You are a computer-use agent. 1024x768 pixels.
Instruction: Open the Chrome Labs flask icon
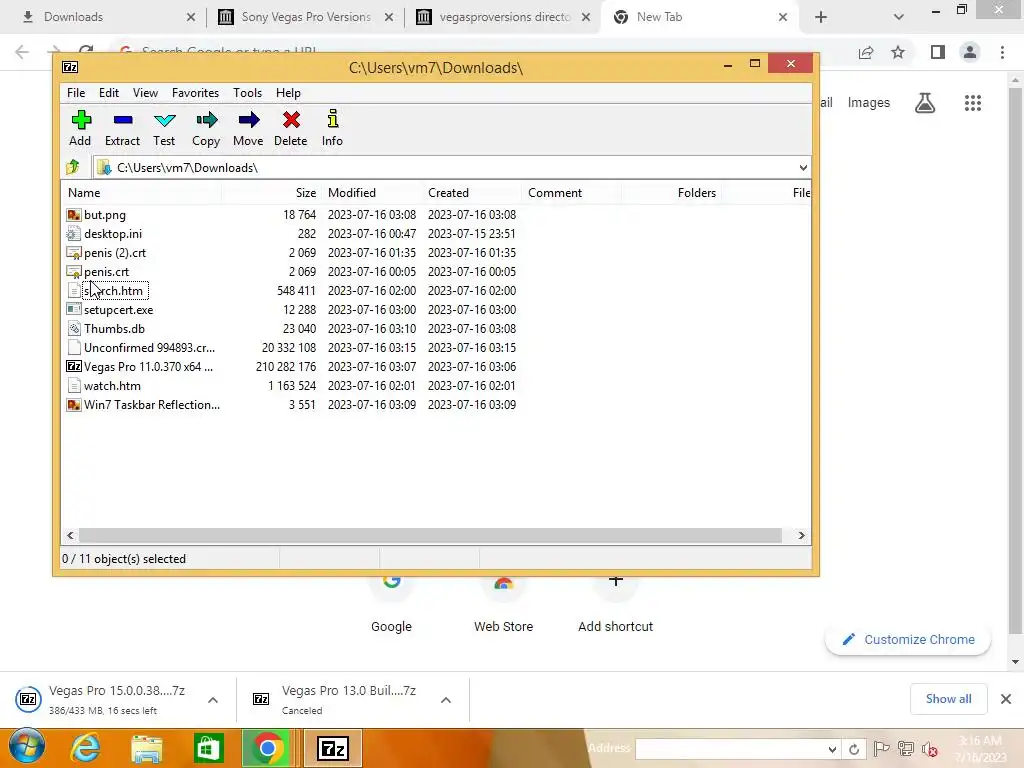pos(925,103)
